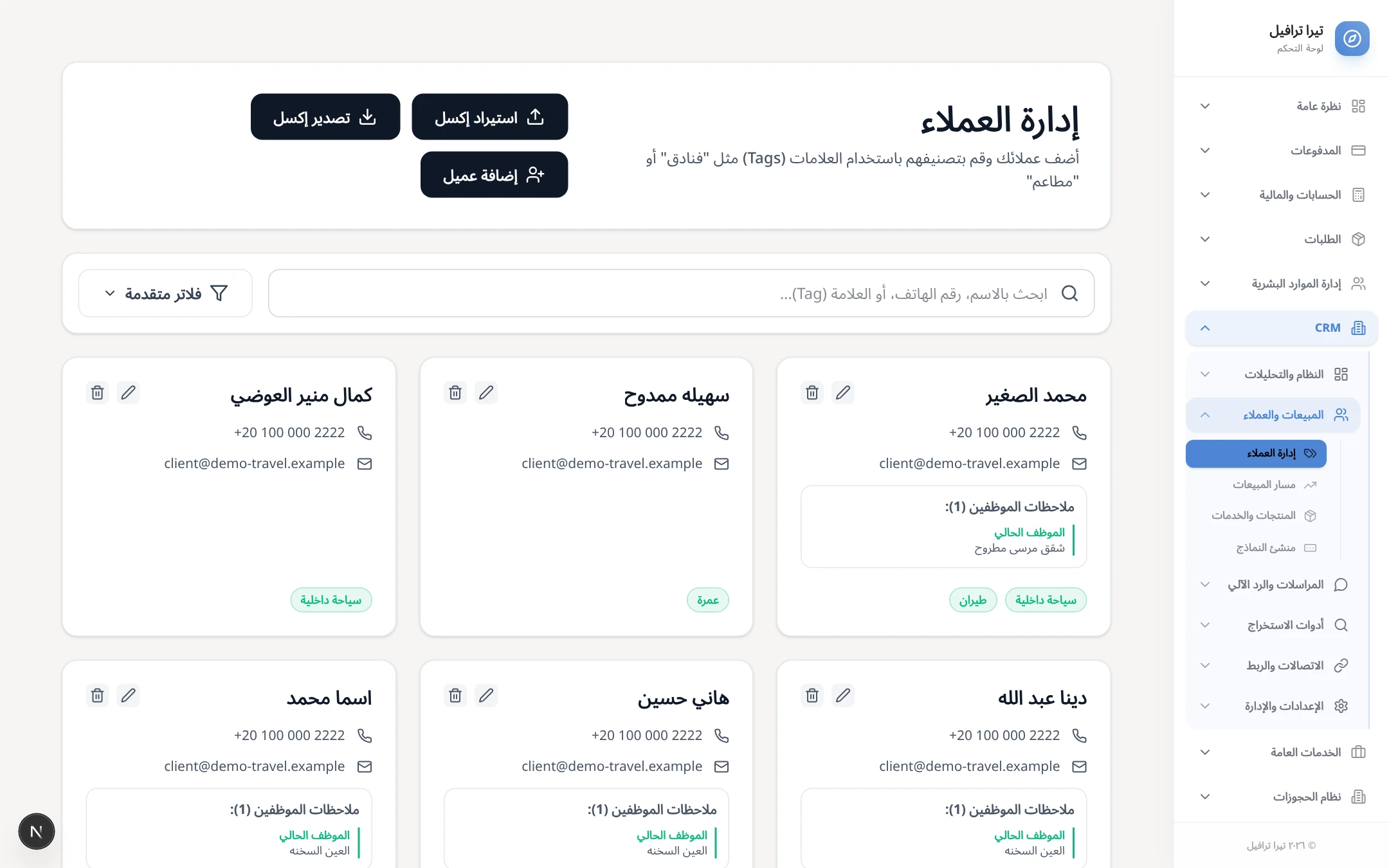Viewport: 1389px width, 868px height.
Task: Delete client محمد الصغير with trash icon
Action: 812,392
